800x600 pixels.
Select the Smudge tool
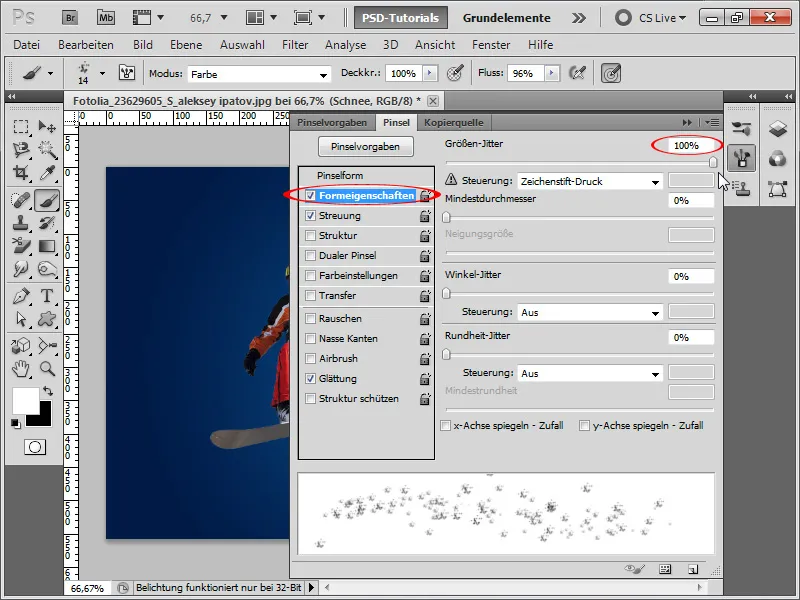pos(21,269)
